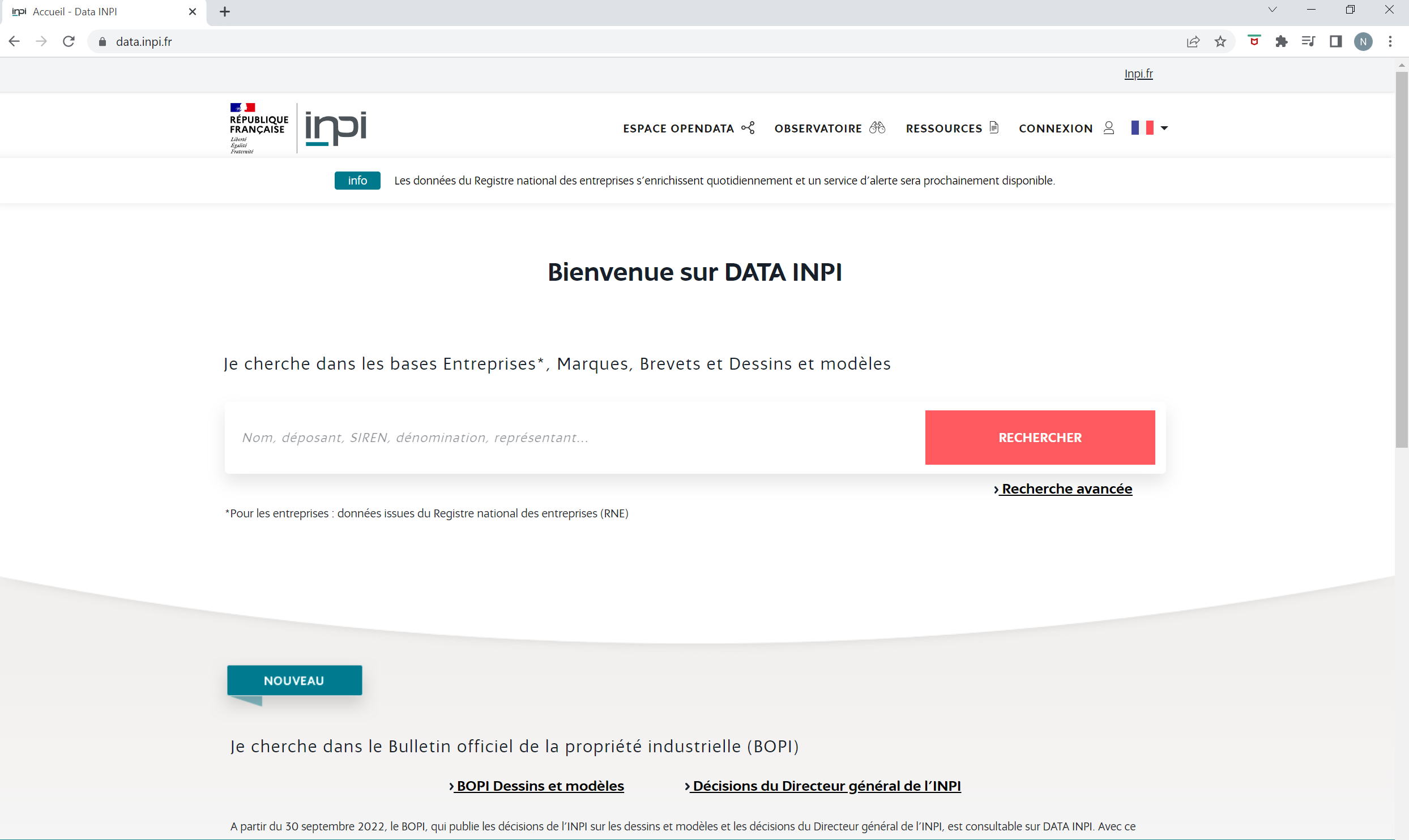Go back to the previous page

(14, 41)
